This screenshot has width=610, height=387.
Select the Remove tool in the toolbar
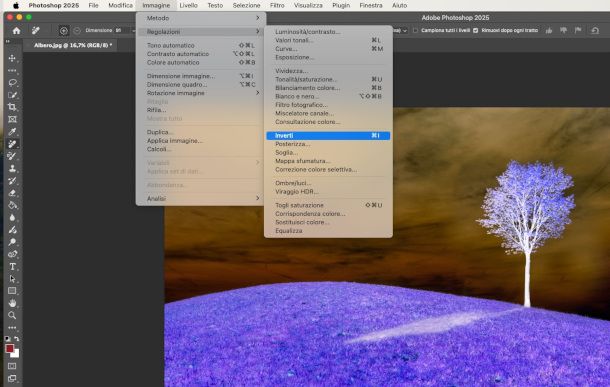12,144
